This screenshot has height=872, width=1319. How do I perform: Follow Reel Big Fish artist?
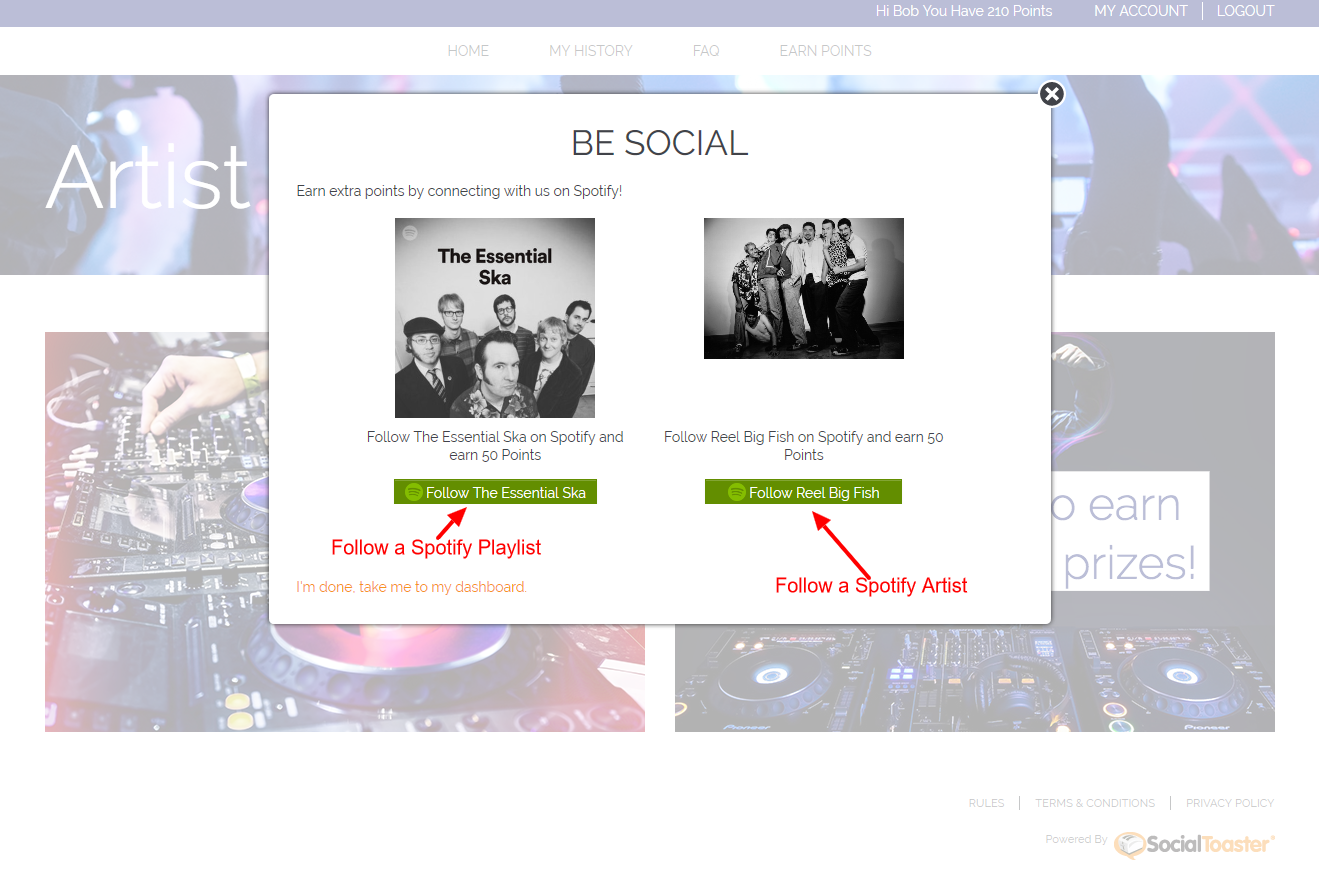(x=803, y=492)
